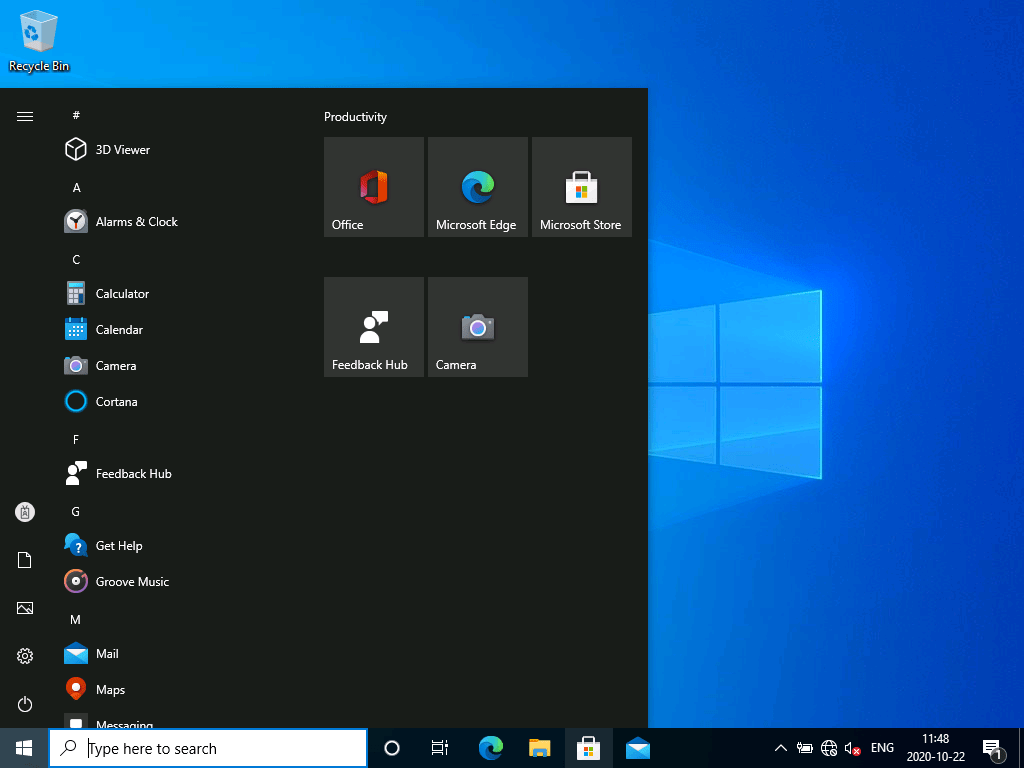The width and height of the screenshot is (1024, 768).
Task: Launch Microsoft Edge from the Productivity tiles
Action: [477, 187]
